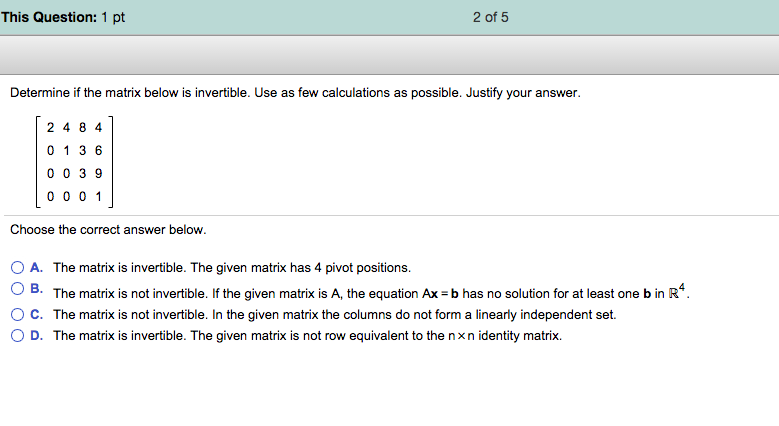Select the radio button for option A
The image size is (779, 426).
pyautogui.click(x=18, y=268)
